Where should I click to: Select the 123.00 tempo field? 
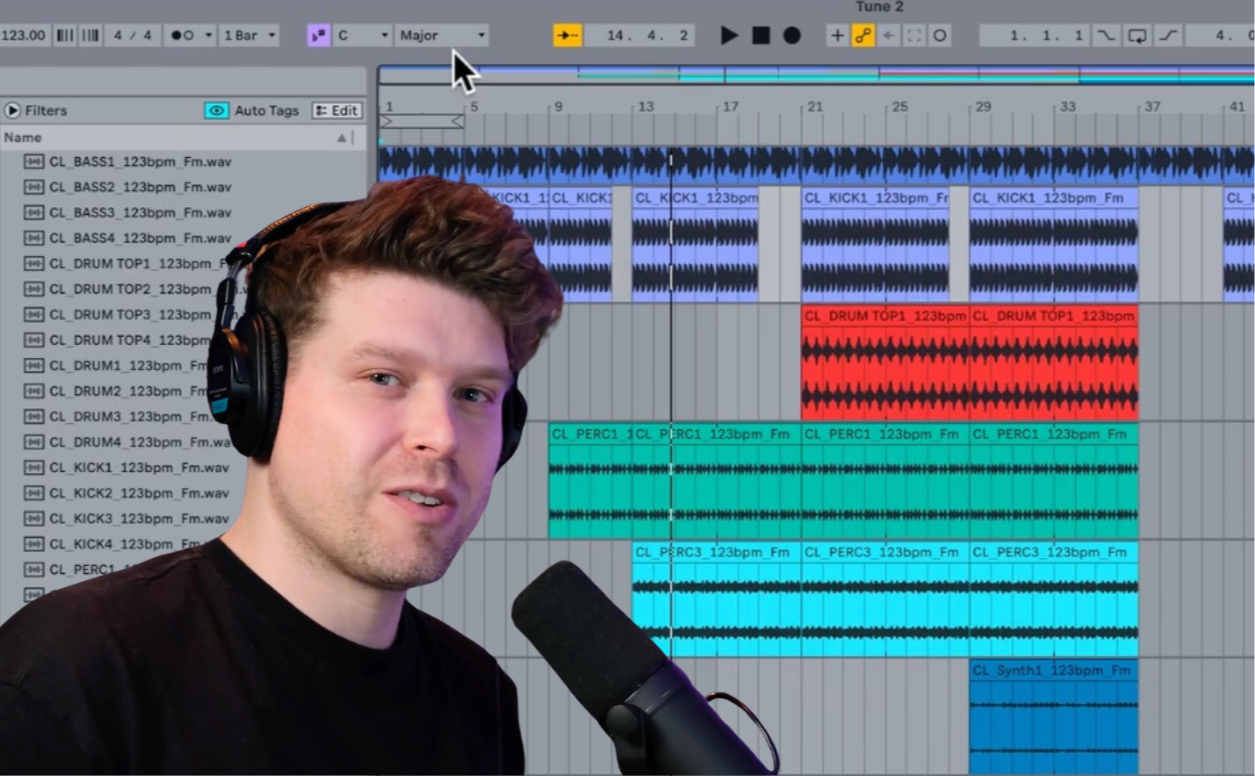[25, 35]
